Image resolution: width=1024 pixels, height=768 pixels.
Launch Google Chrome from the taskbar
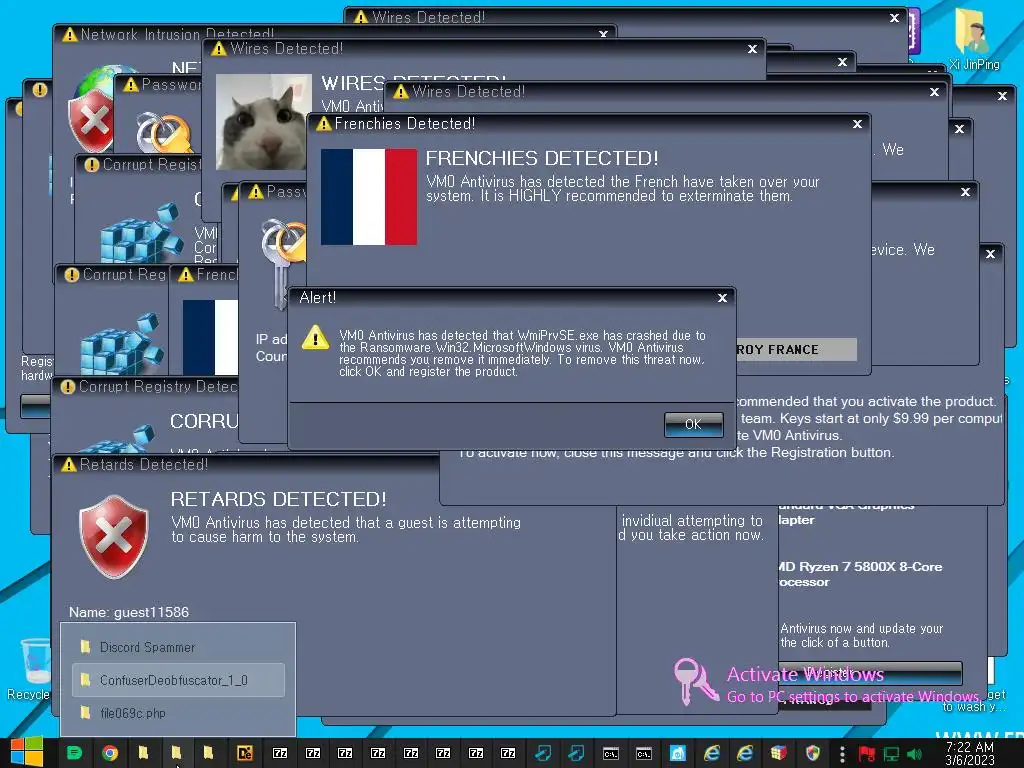110,753
